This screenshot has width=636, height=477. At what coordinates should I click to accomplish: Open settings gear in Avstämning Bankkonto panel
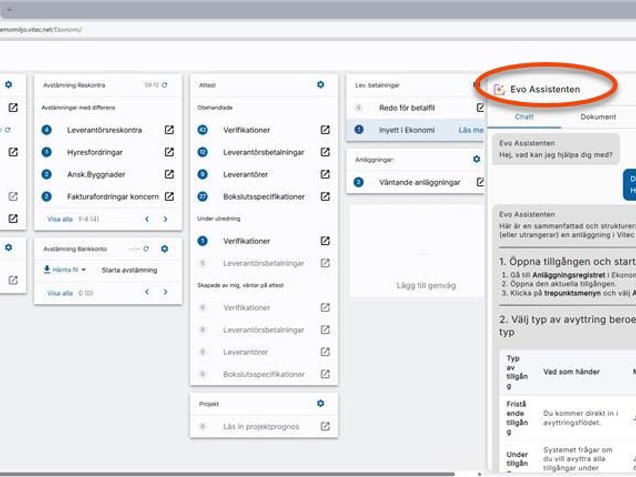click(x=164, y=248)
